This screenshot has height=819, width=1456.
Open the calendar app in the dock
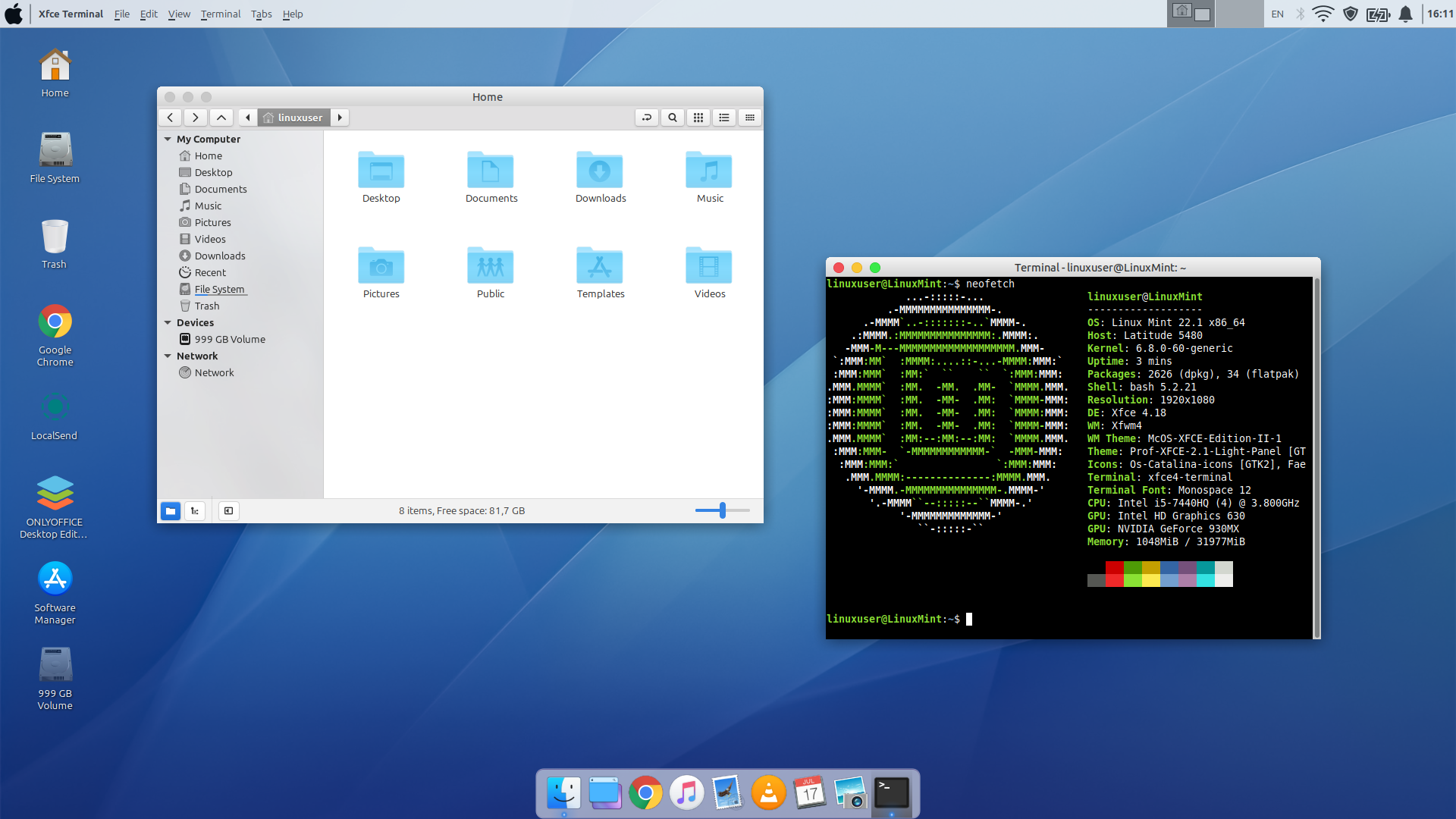[x=809, y=793]
